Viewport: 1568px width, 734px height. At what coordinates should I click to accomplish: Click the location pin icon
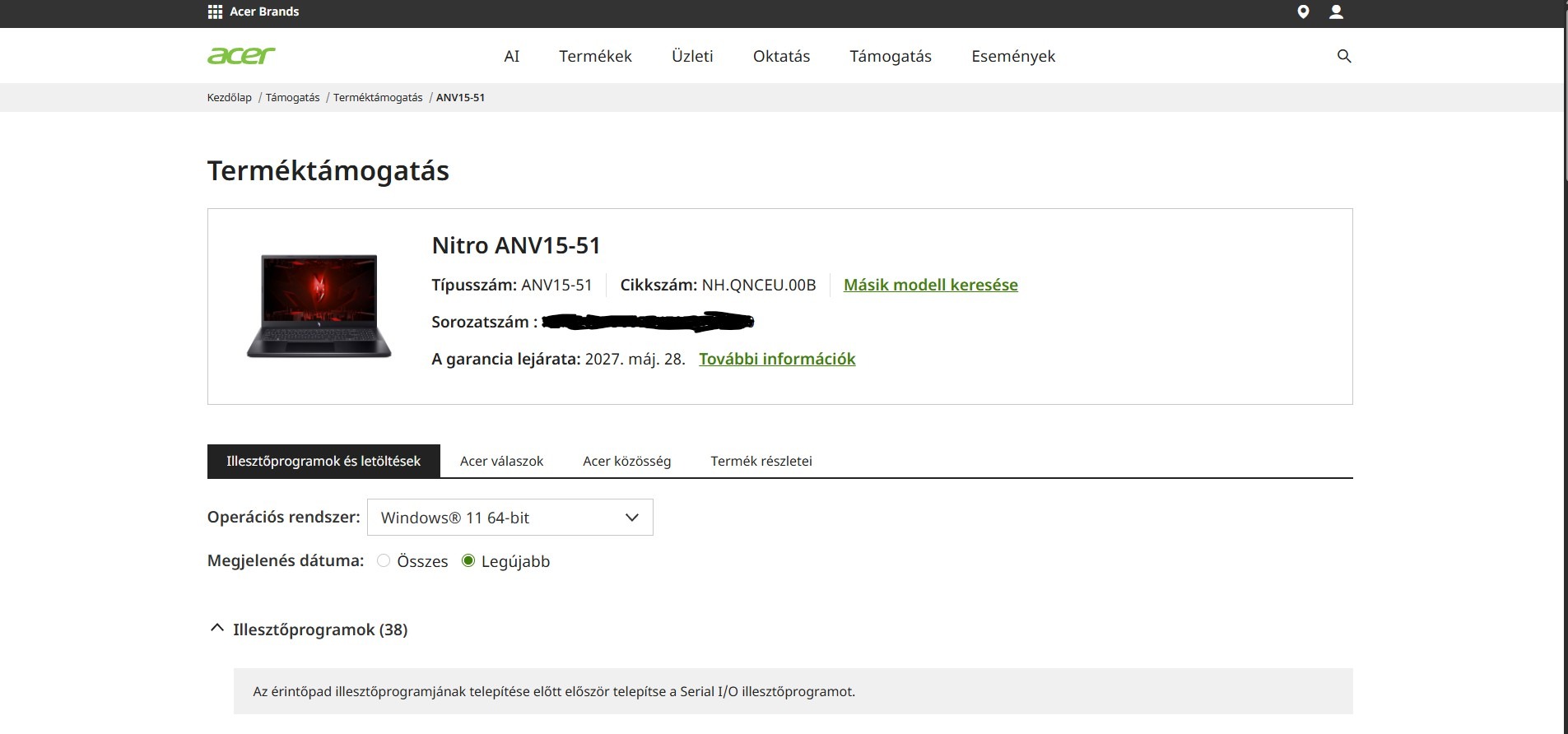[1303, 12]
